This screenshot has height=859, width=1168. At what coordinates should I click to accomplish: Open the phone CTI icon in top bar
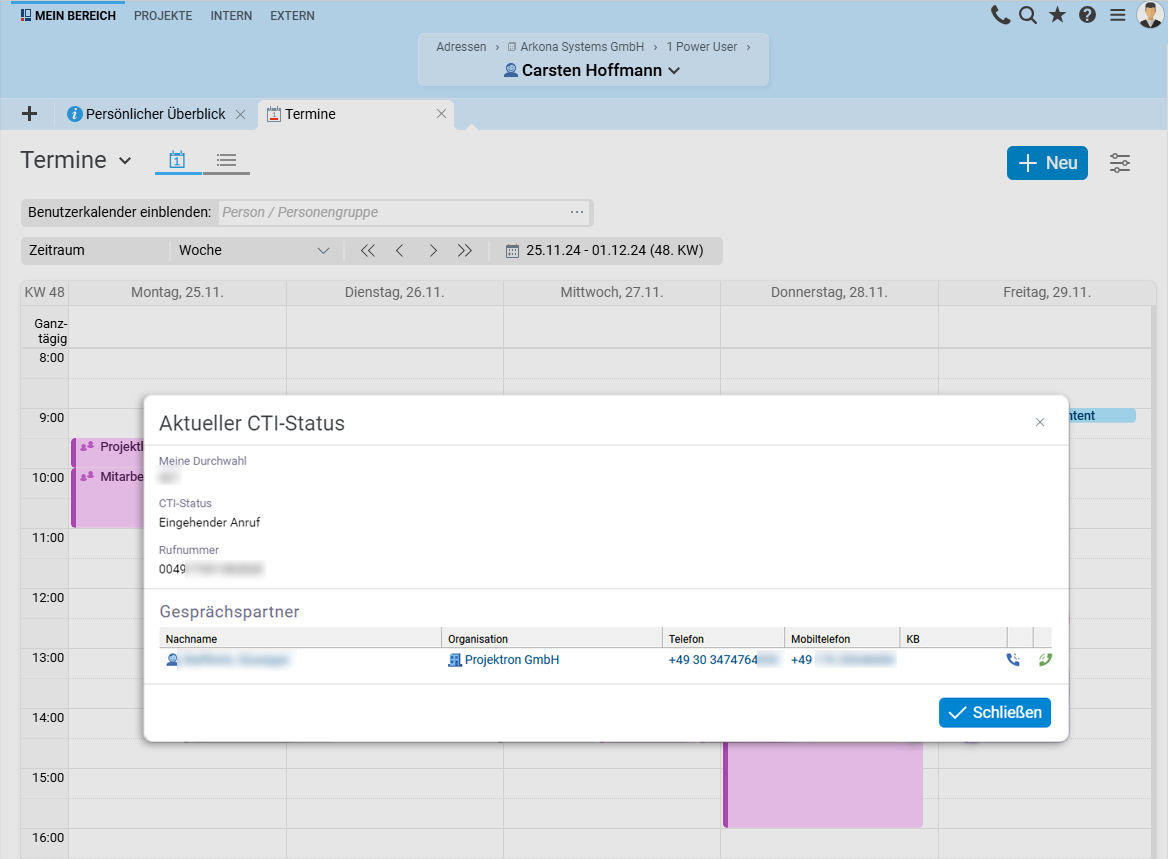[x=1000, y=15]
